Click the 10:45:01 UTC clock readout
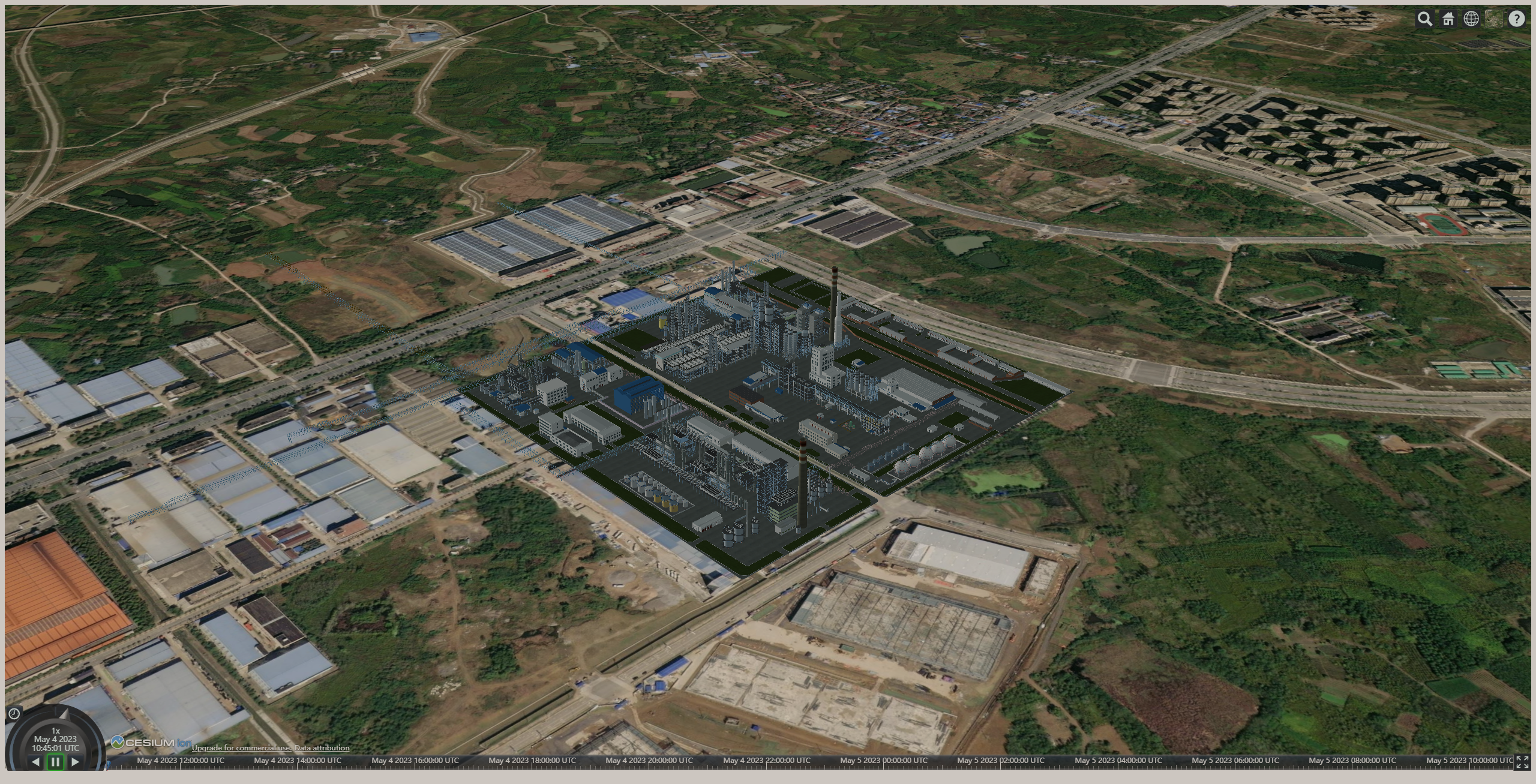This screenshot has height=784, width=1536. tap(55, 749)
